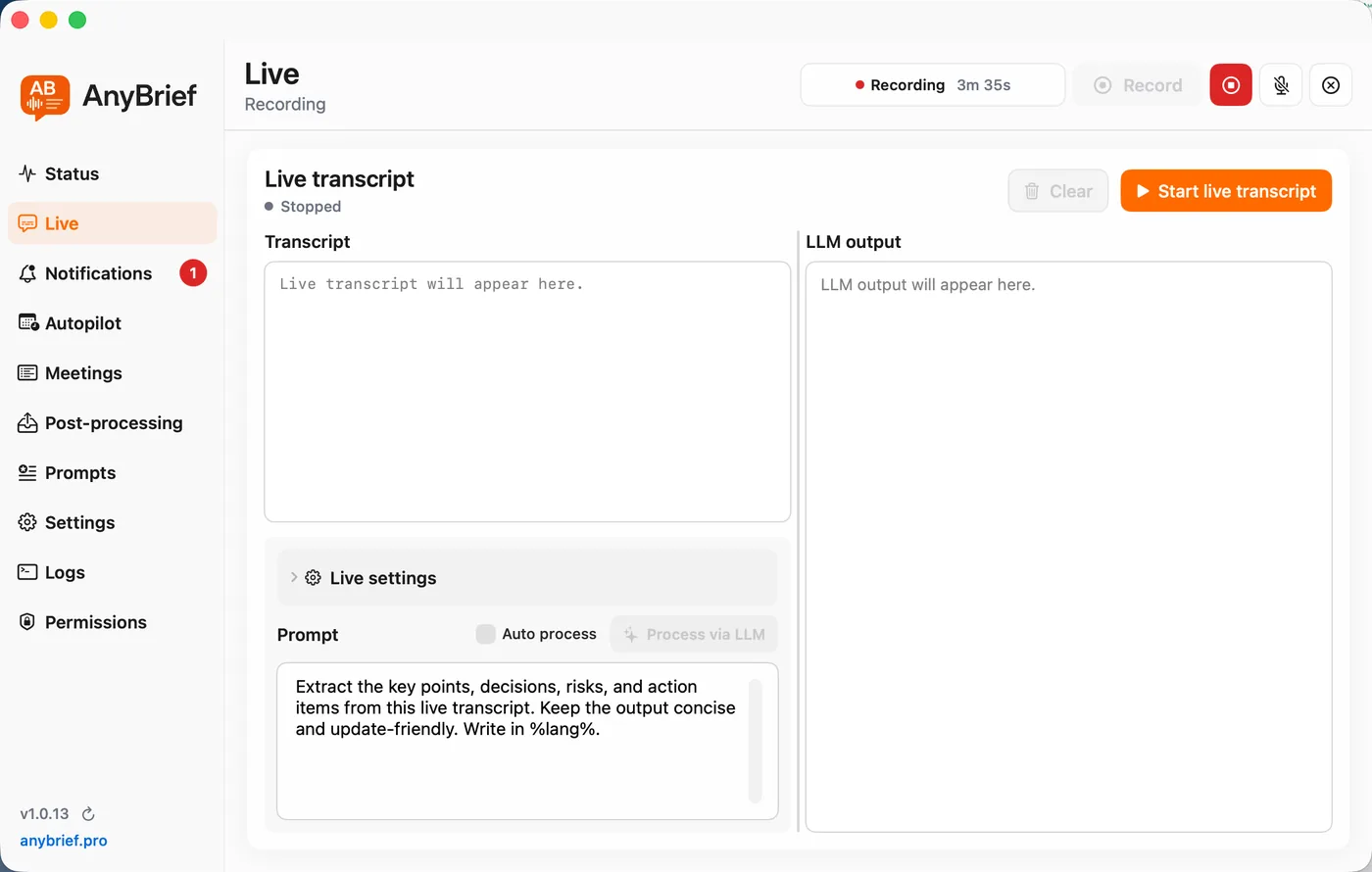Click the Status pulse icon

27,173
